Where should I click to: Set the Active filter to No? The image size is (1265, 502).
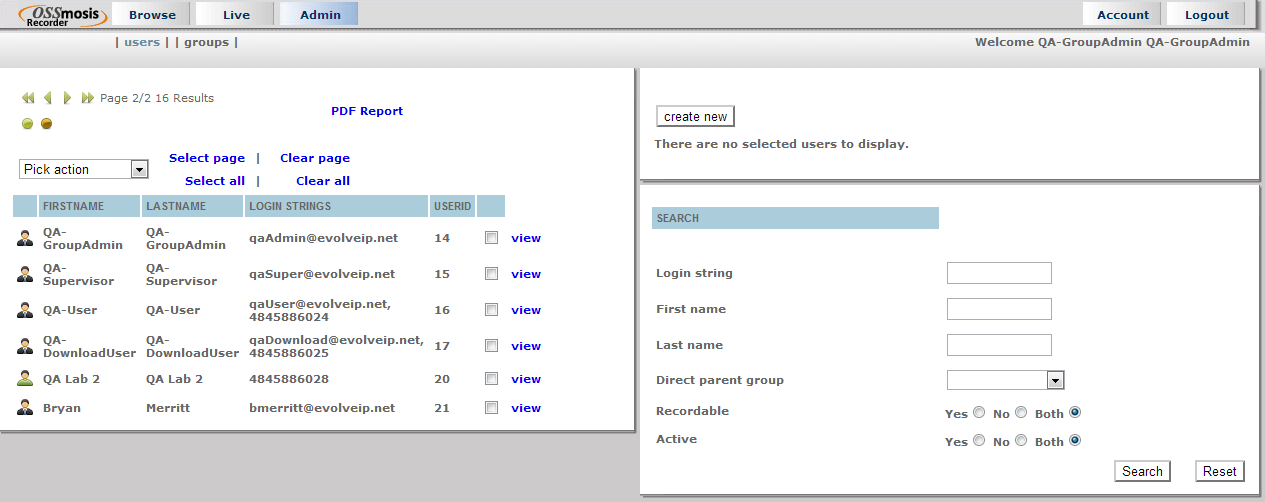pyautogui.click(x=1021, y=441)
